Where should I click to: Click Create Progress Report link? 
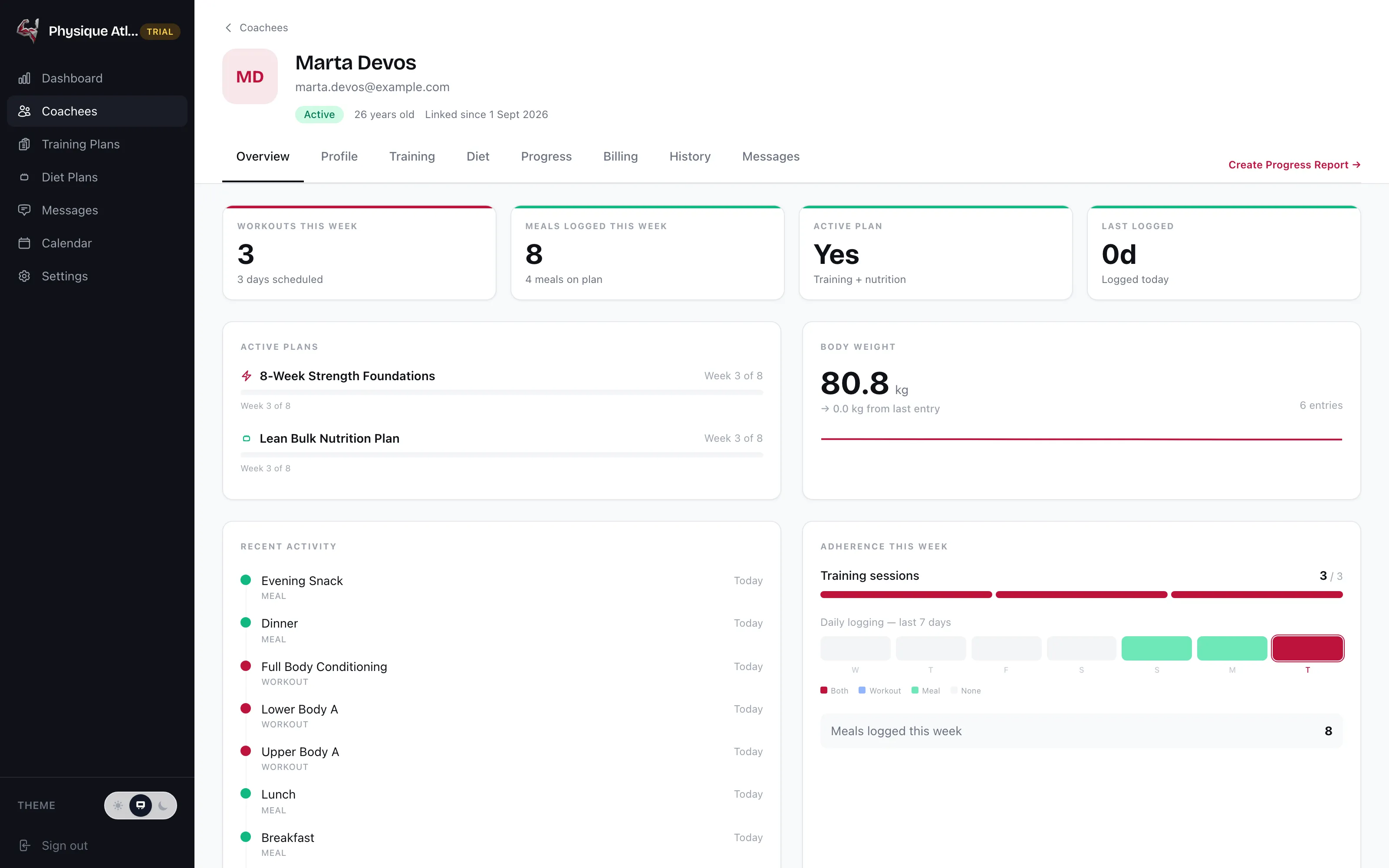pos(1294,165)
